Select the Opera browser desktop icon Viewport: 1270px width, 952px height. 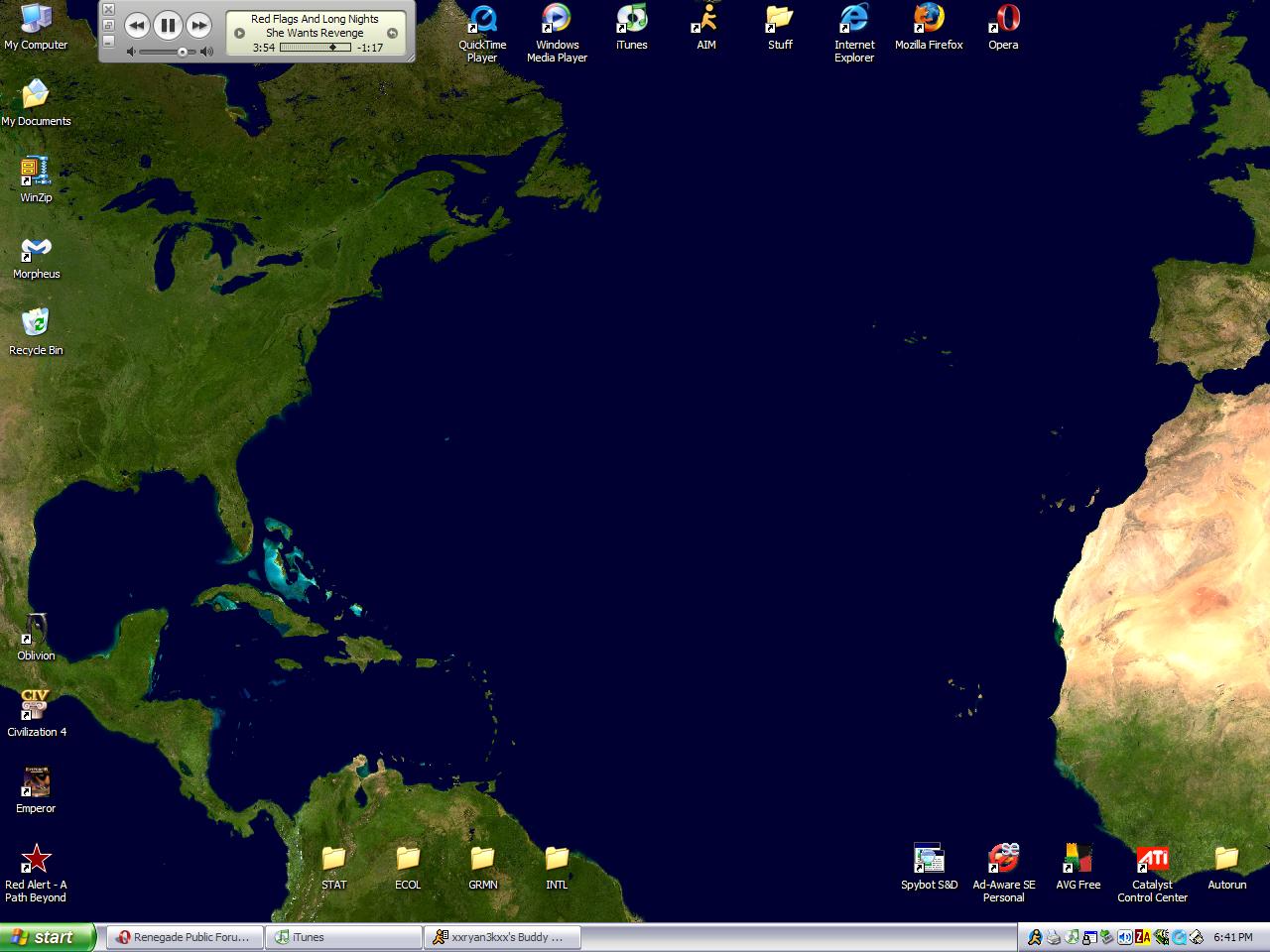click(1003, 20)
